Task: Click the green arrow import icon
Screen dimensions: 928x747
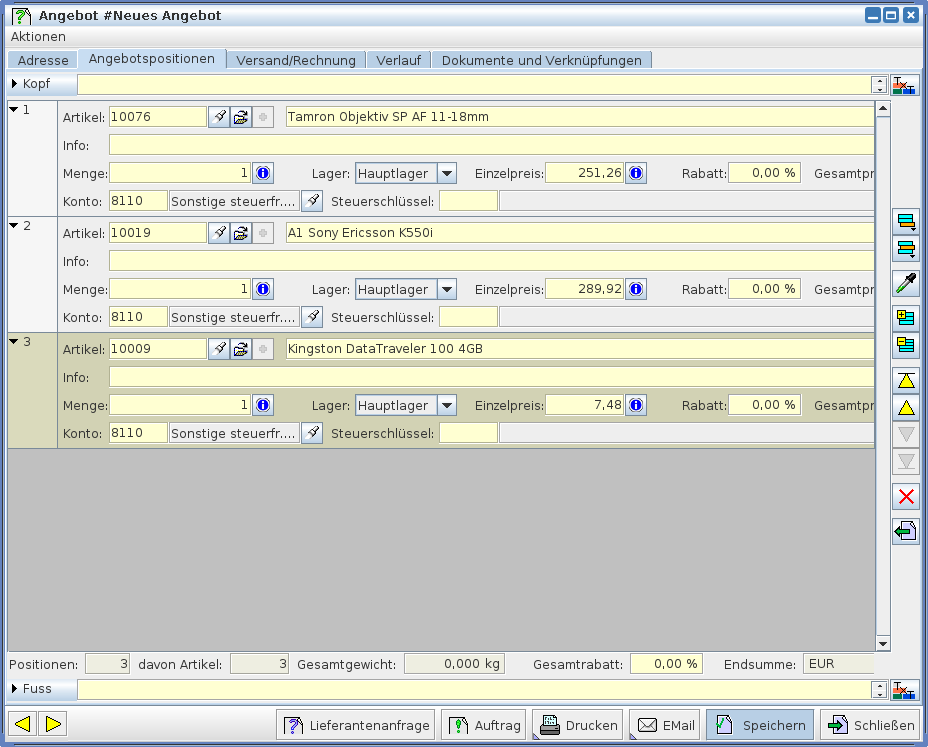Action: coord(906,531)
